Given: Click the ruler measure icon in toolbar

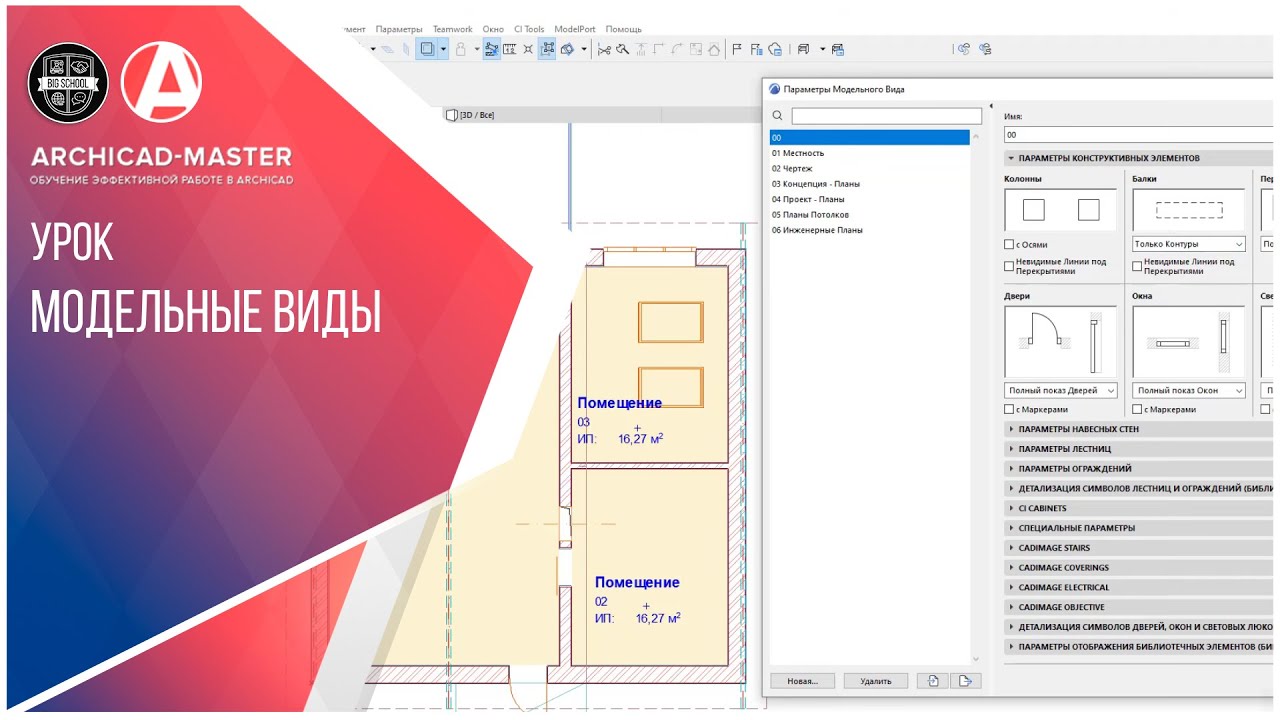Looking at the screenshot, I should [509, 48].
